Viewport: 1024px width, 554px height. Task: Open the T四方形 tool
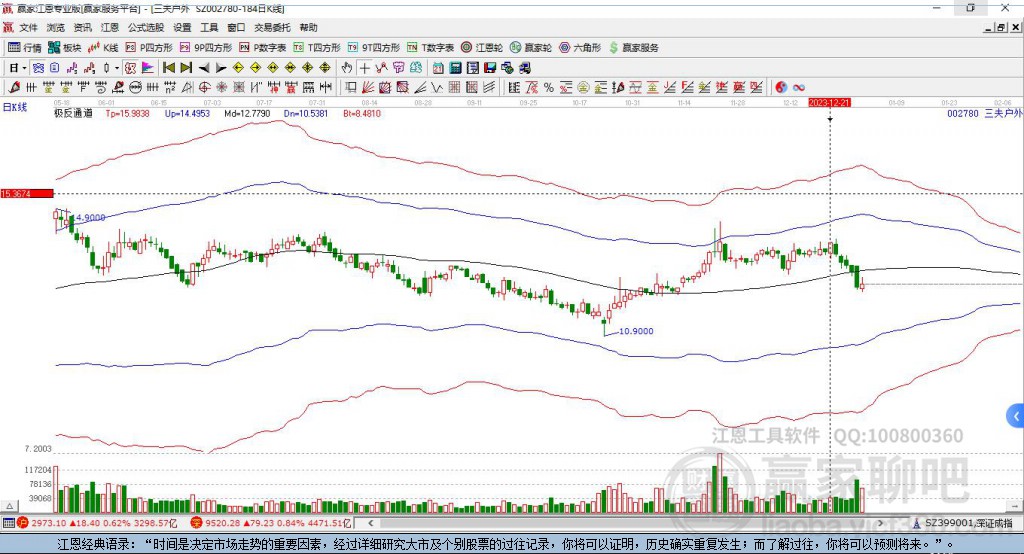(x=317, y=48)
